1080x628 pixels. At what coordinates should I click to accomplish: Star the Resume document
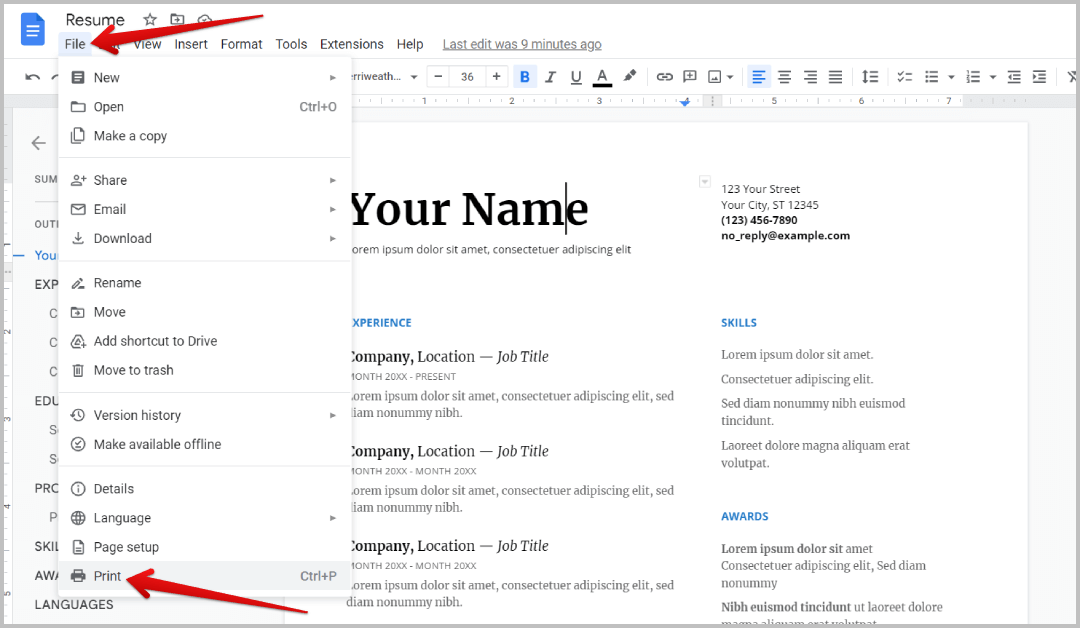150,20
